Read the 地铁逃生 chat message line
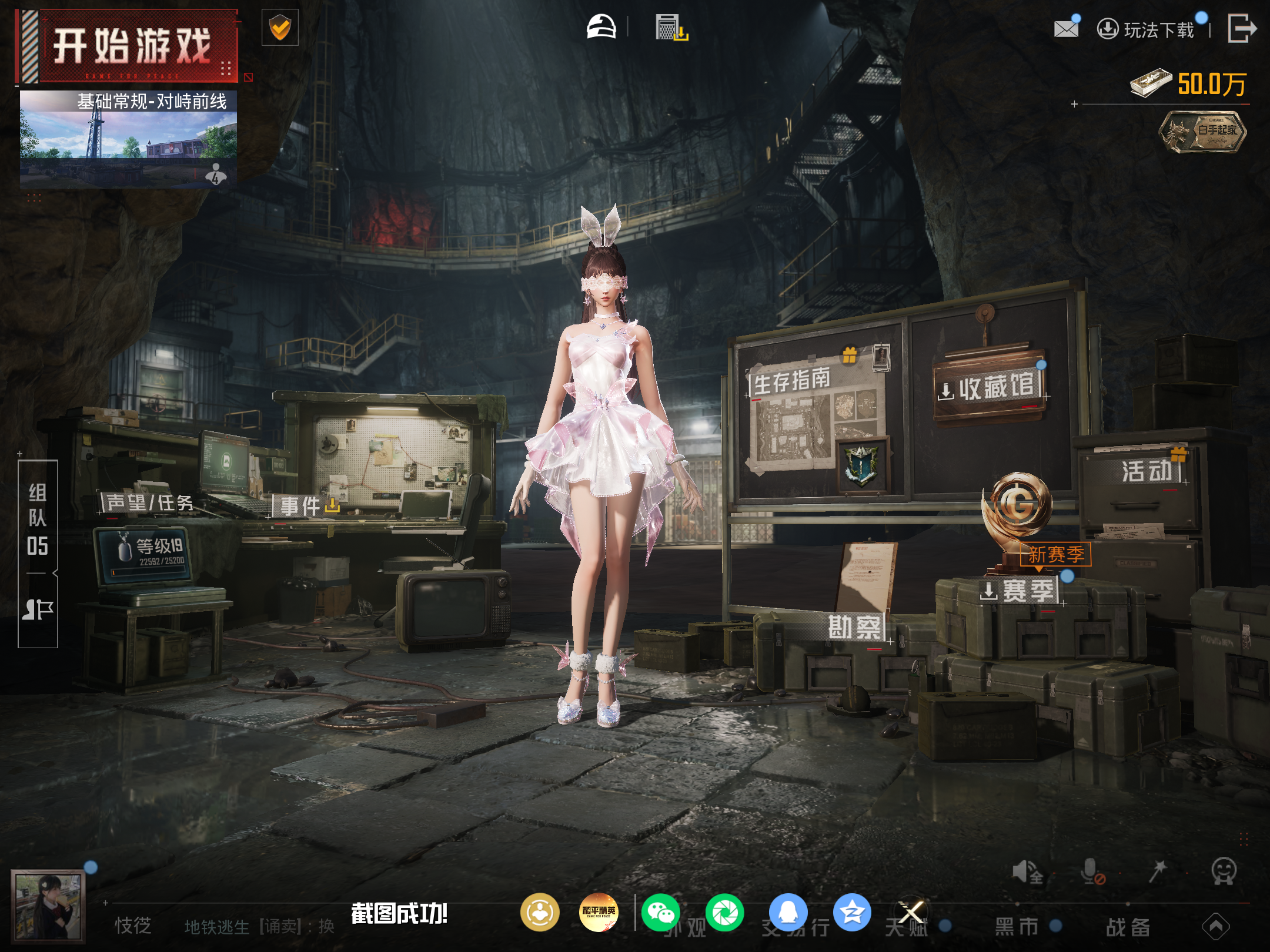 click(x=259, y=927)
